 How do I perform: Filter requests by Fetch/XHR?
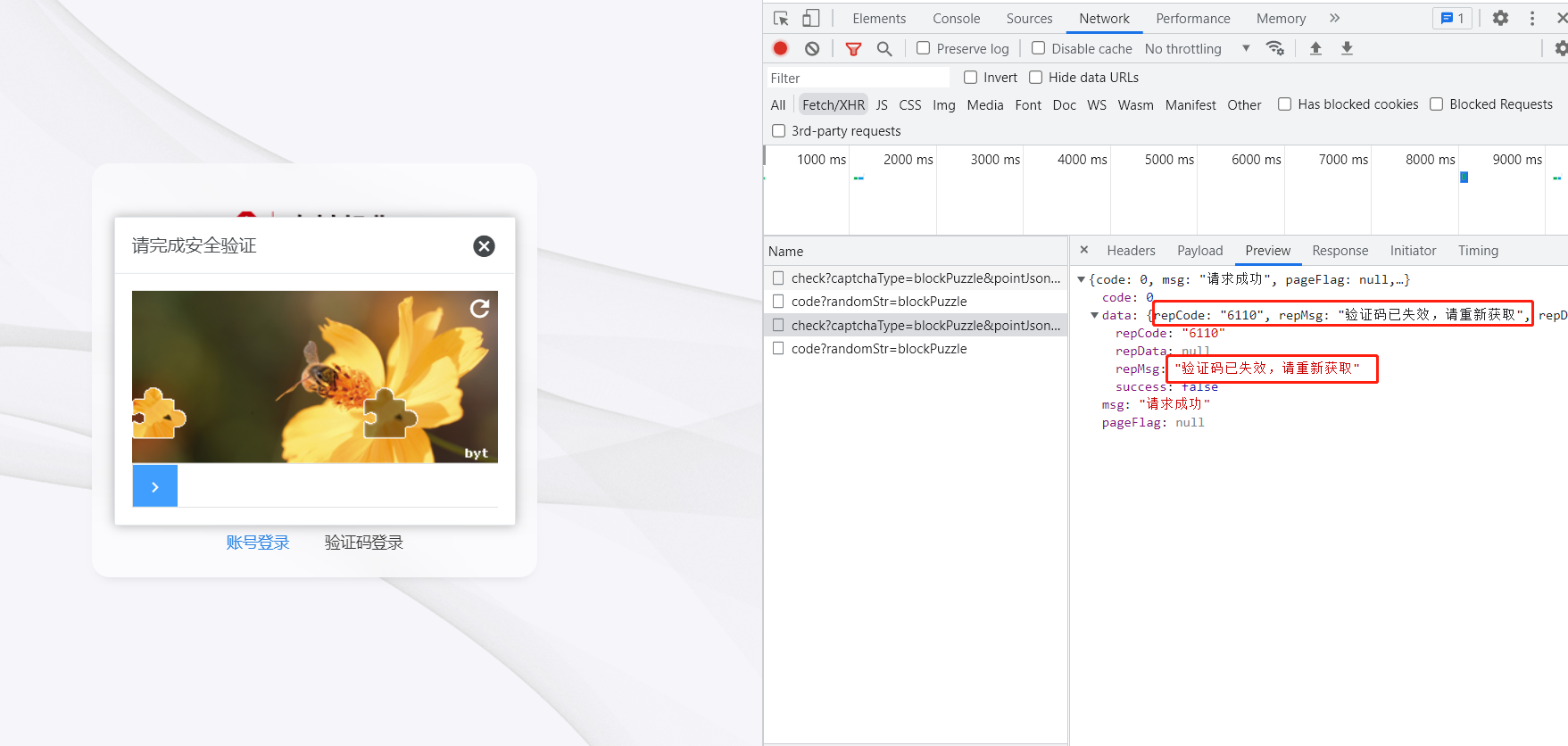click(834, 105)
